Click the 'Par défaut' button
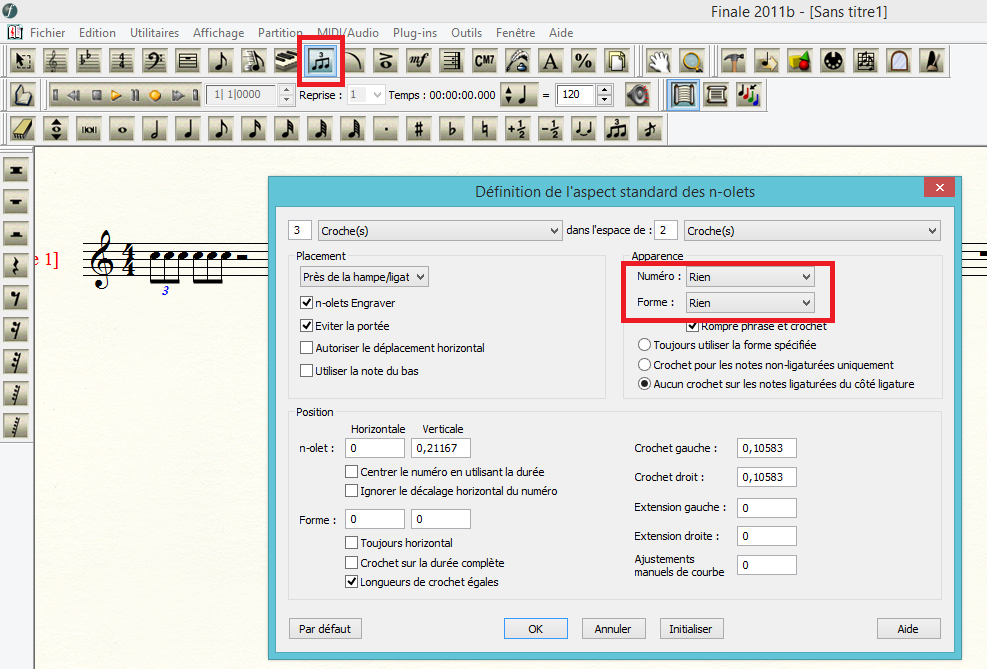The height and width of the screenshot is (669, 987). click(325, 629)
